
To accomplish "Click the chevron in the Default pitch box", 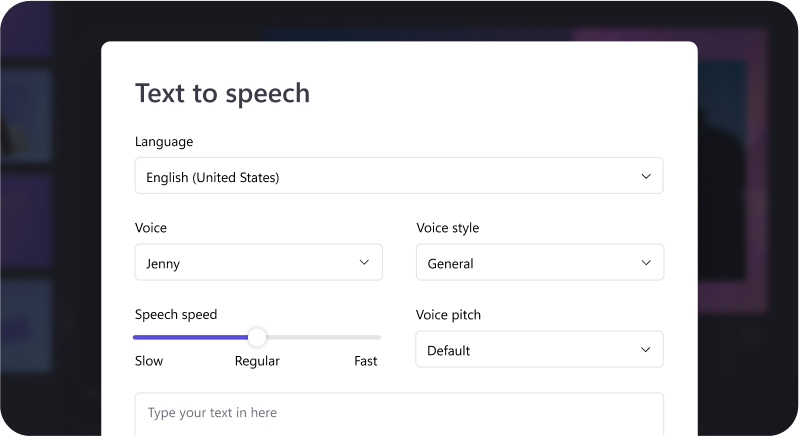I will tap(645, 350).
